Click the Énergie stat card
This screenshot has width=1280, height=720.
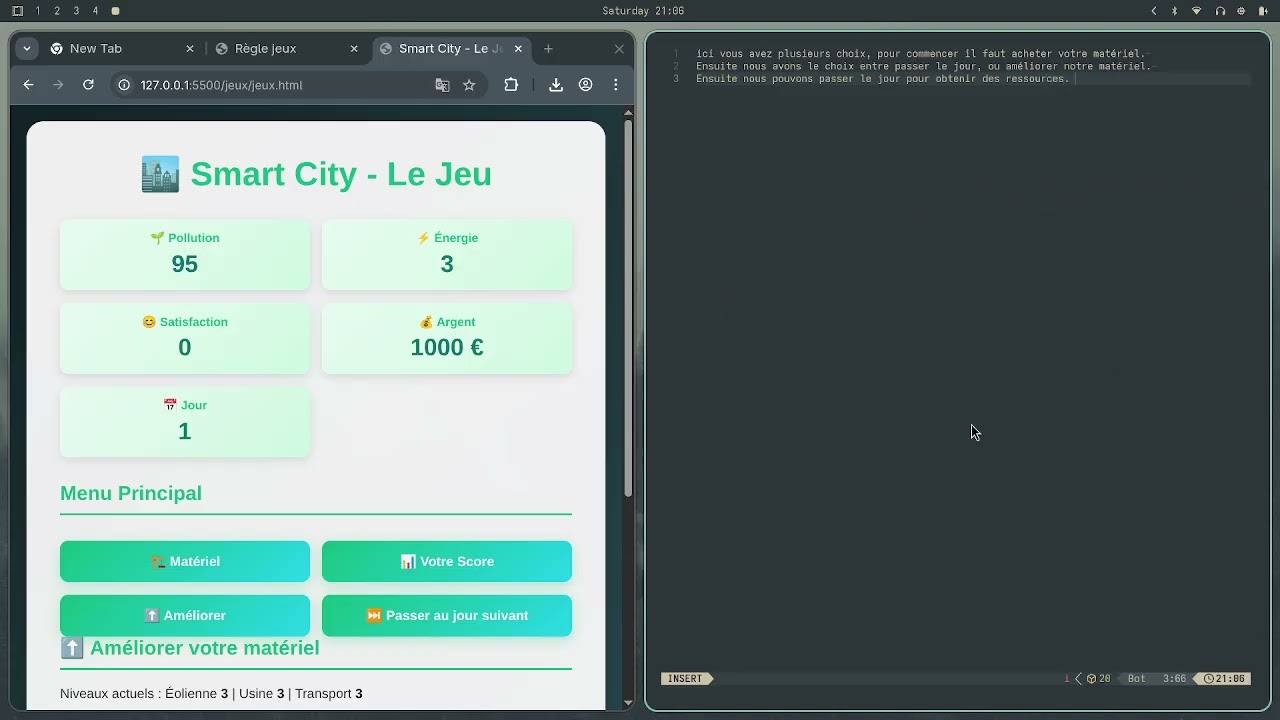tap(447, 255)
